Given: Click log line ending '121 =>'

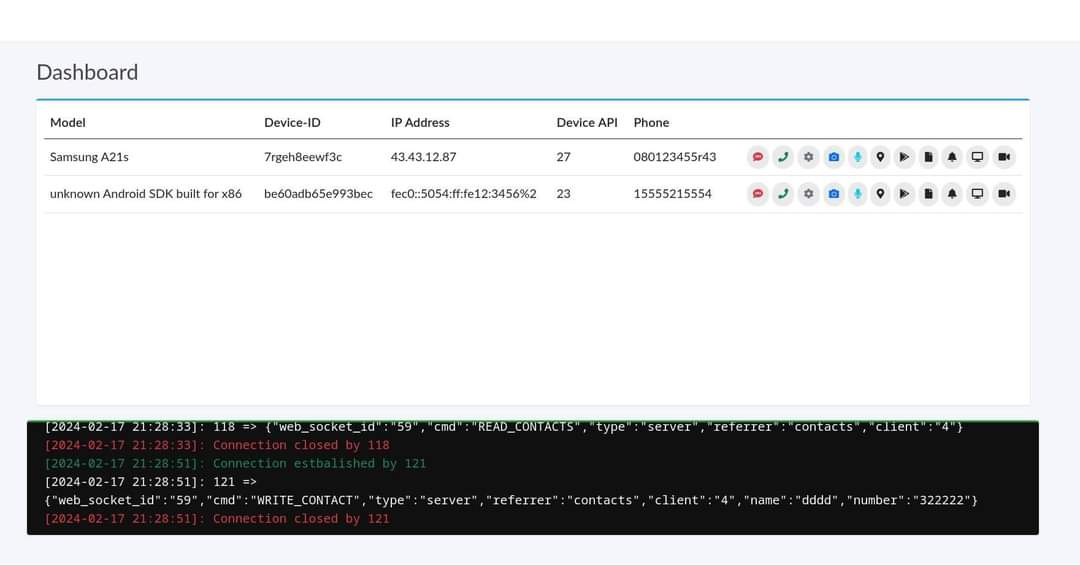Looking at the screenshot, I should pyautogui.click(x=150, y=482).
